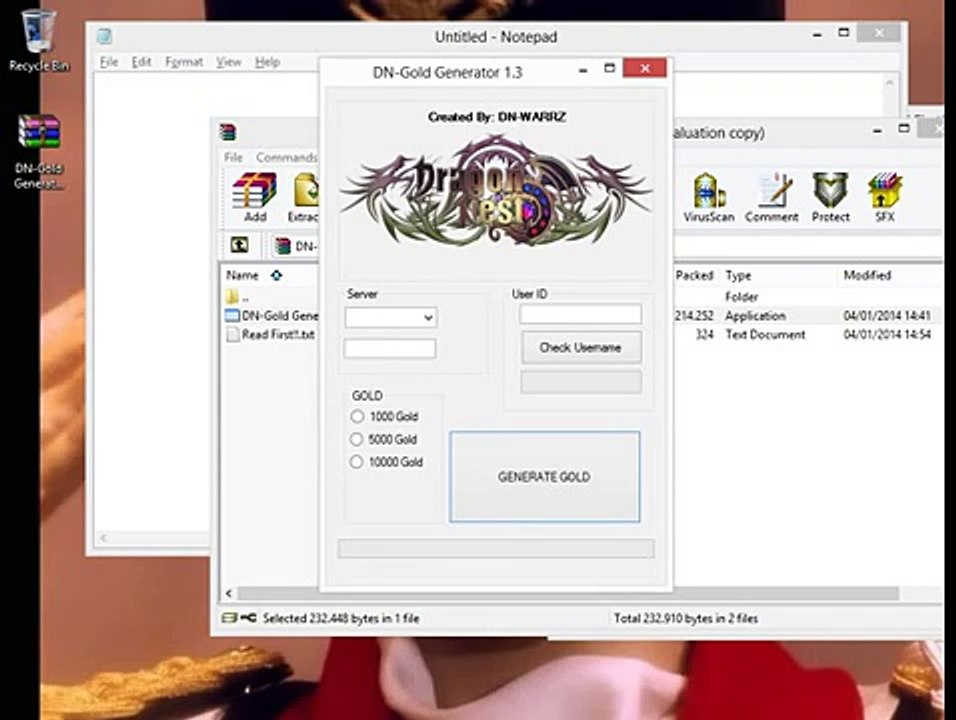Open WinRAR Commands menu

(x=286, y=157)
